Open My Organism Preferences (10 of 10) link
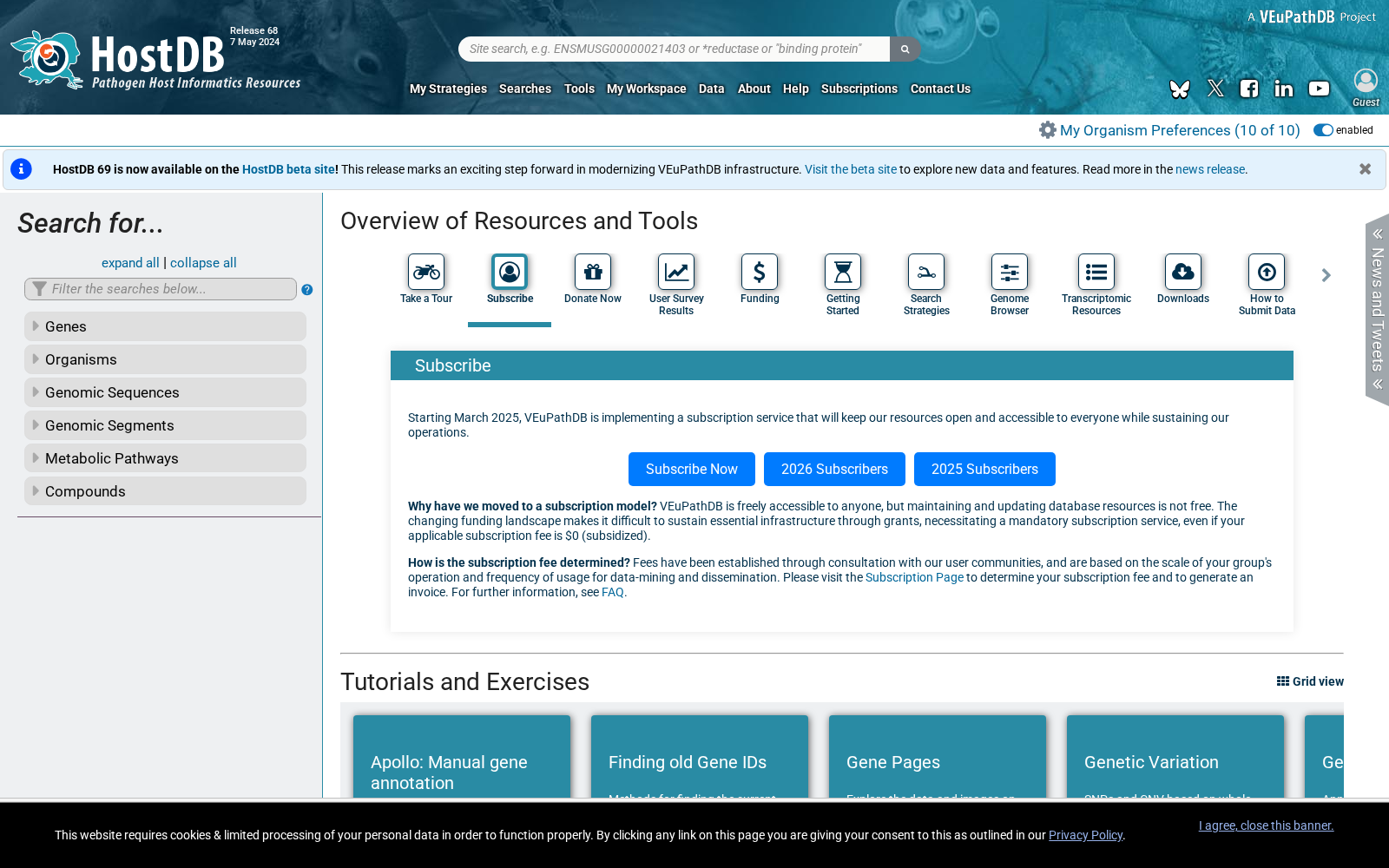Viewport: 1389px width, 868px height. pyautogui.click(x=1180, y=130)
